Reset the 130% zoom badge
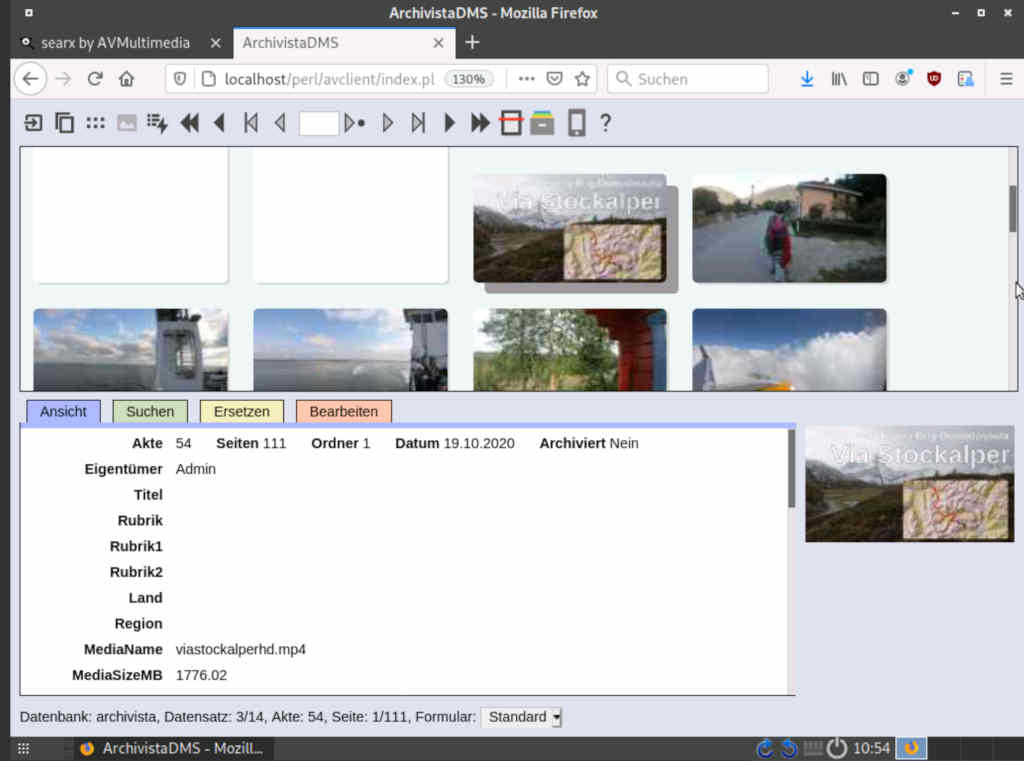The height and width of the screenshot is (761, 1024). point(469,79)
